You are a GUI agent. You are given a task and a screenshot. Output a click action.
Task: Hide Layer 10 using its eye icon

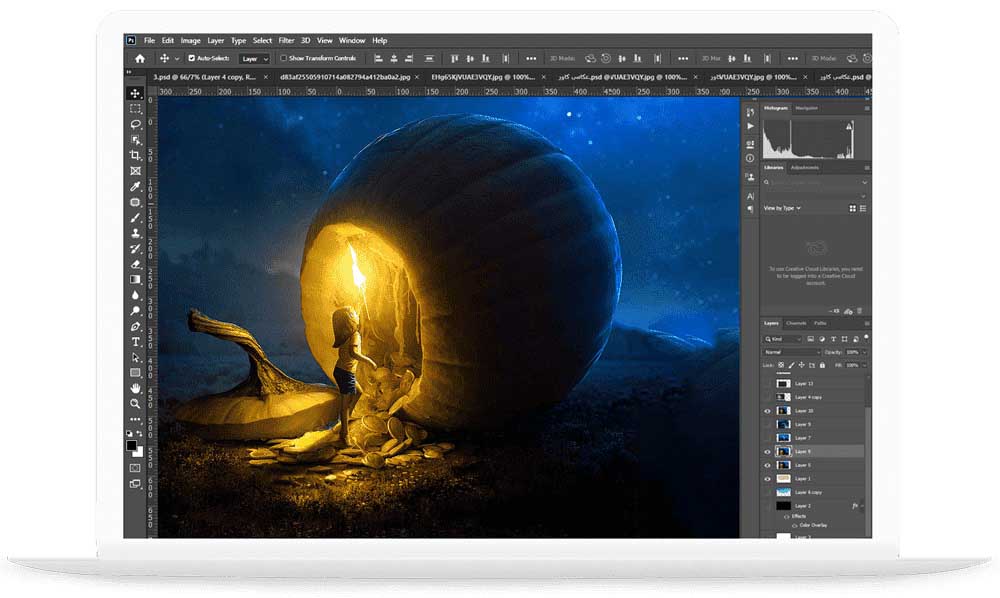[x=767, y=411]
